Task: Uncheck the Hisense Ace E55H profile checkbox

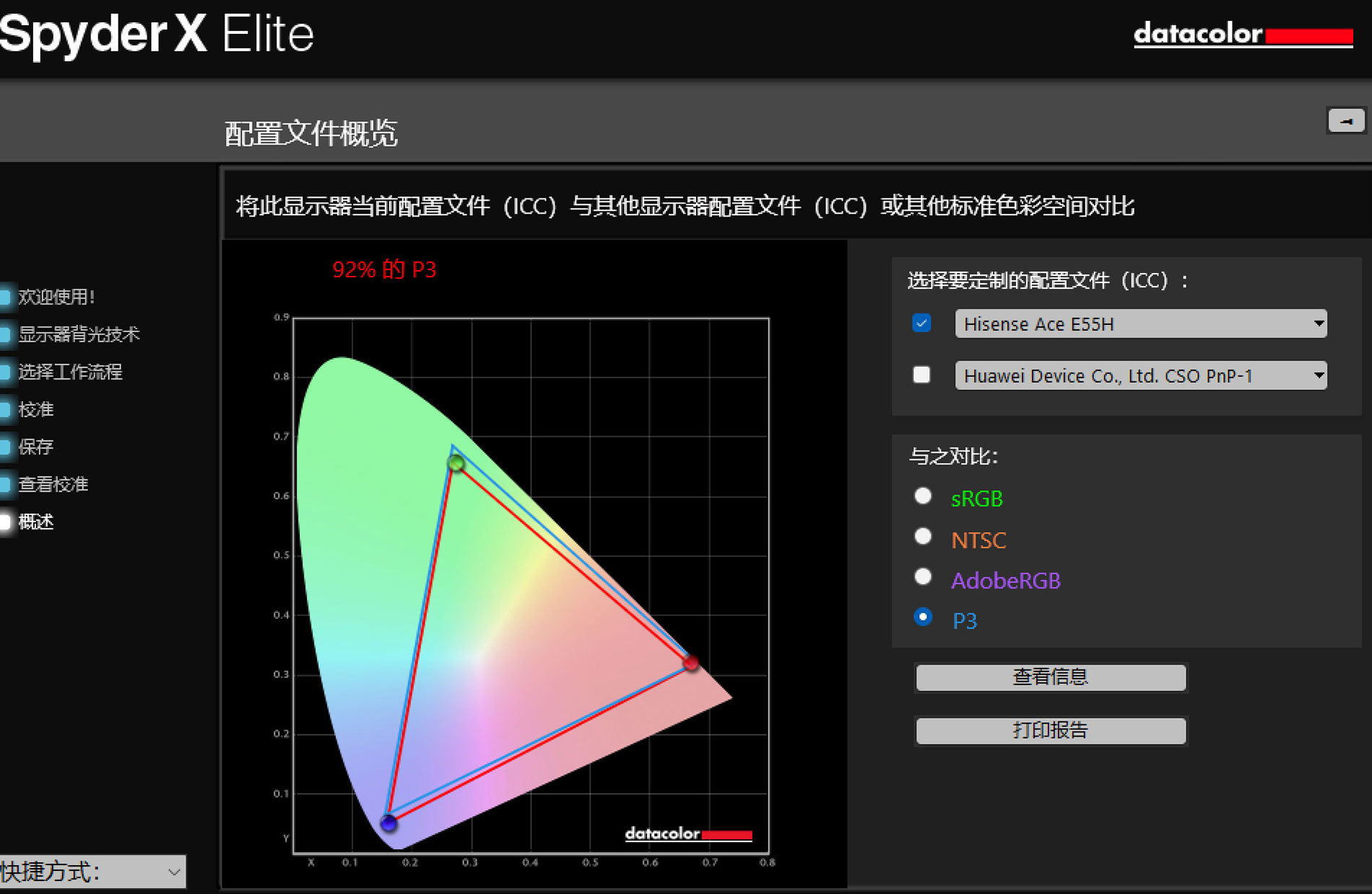Action: [921, 323]
